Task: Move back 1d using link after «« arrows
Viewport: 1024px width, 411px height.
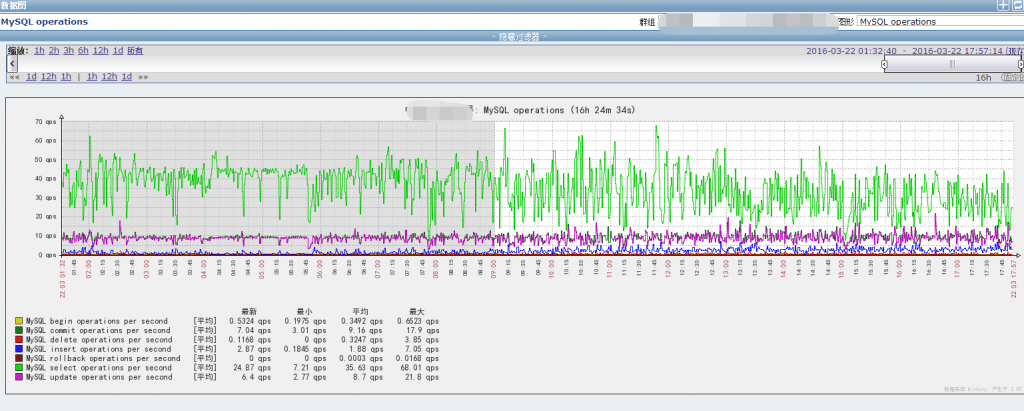Action: (x=31, y=76)
